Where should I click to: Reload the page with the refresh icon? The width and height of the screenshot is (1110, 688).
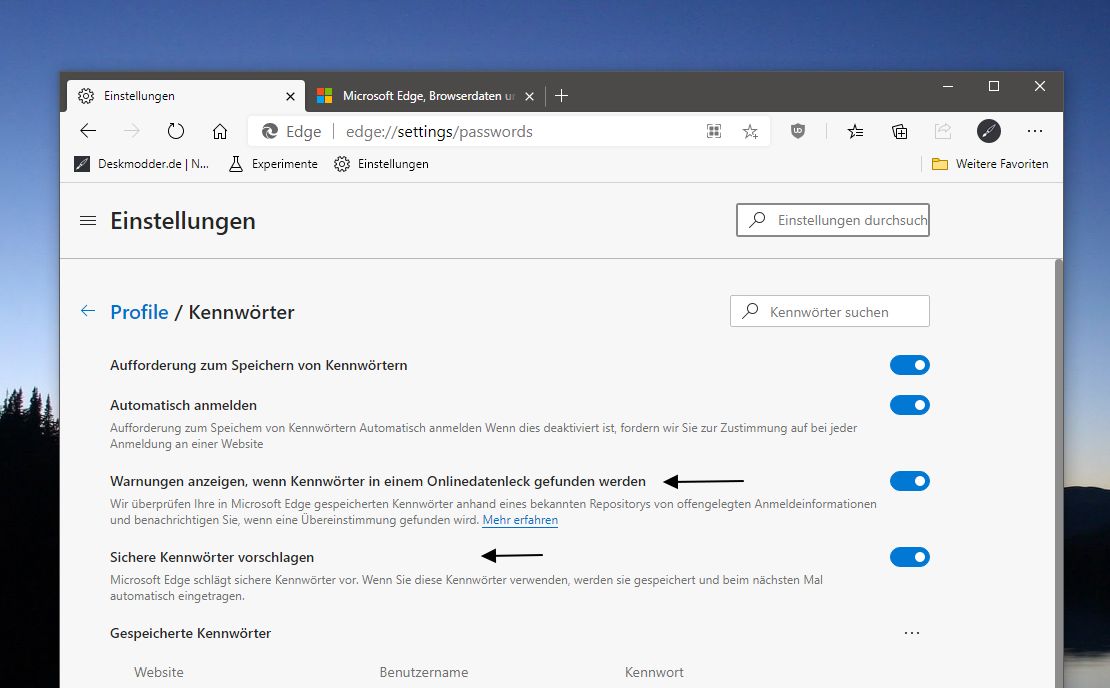coord(176,131)
